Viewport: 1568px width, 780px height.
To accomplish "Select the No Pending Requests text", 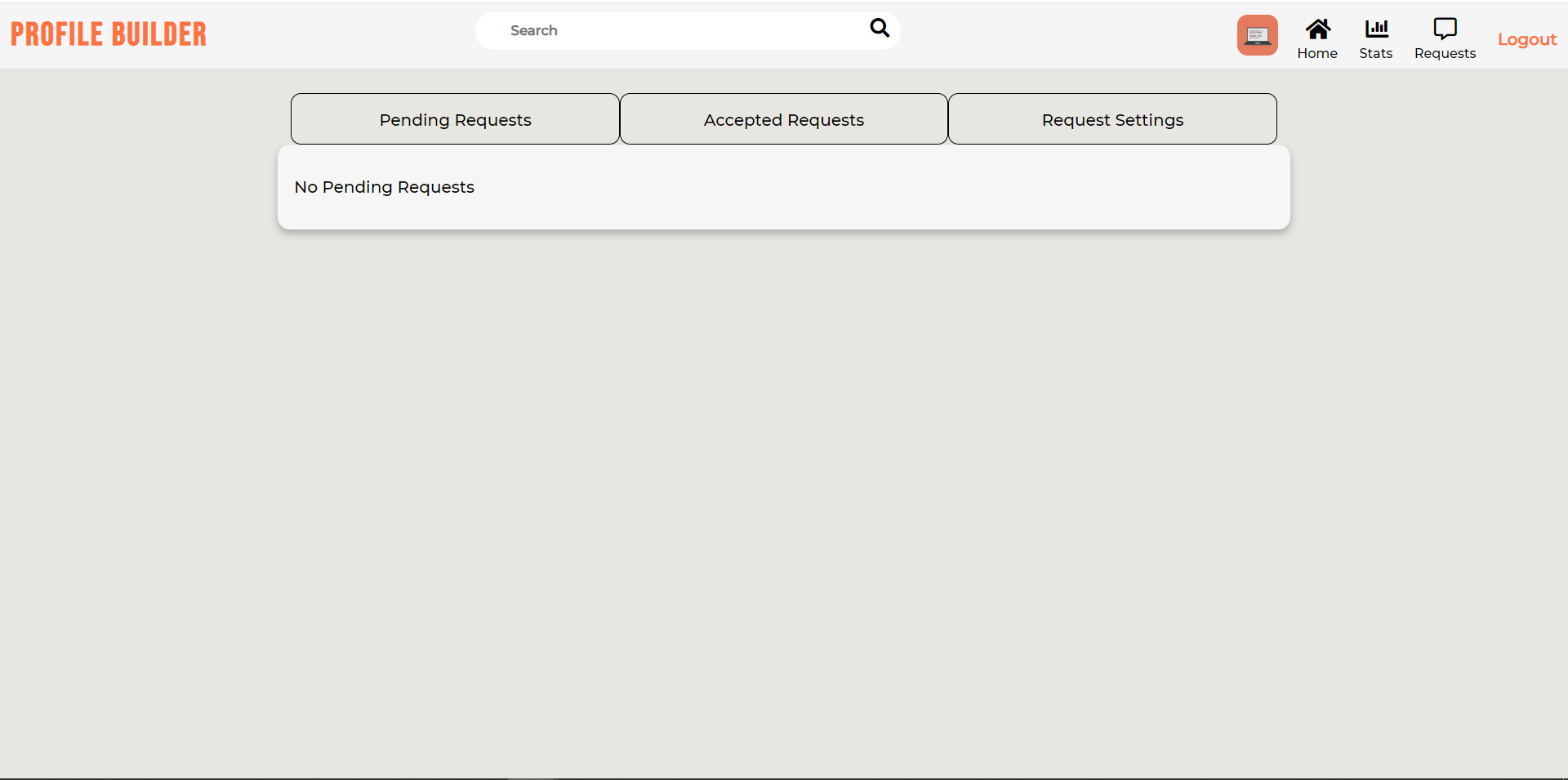I will [x=384, y=186].
